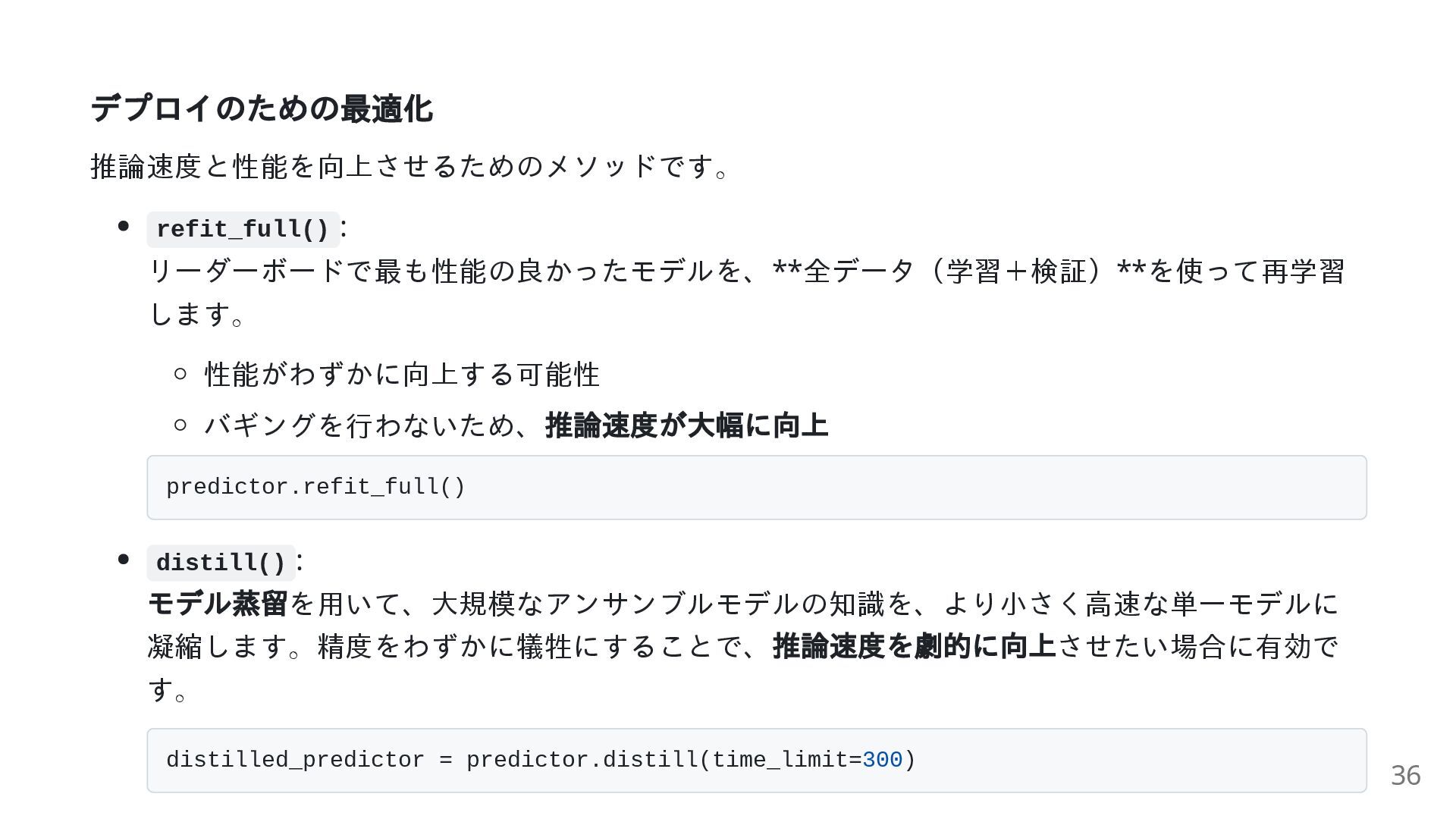Click the refit_full() inline code label
Image resolution: width=1456 pixels, height=819 pixels.
click(x=243, y=229)
